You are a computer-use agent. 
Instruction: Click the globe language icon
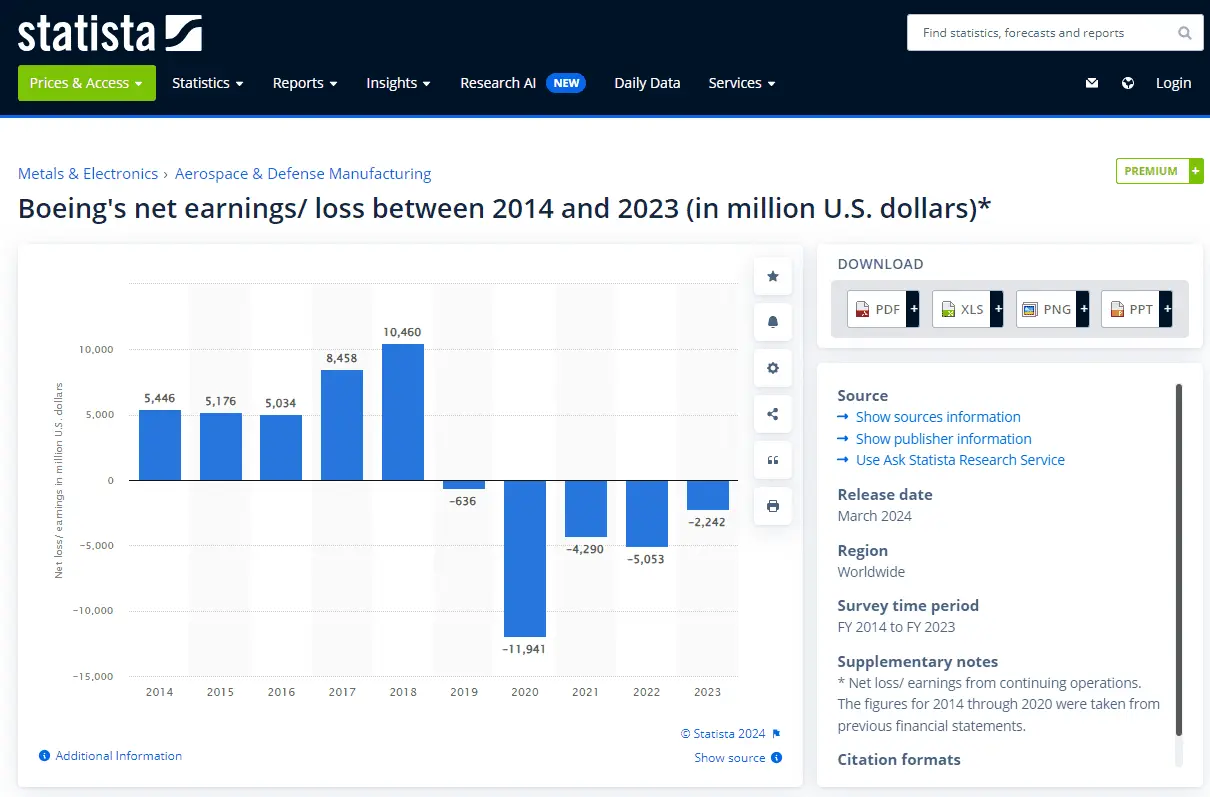click(1128, 83)
